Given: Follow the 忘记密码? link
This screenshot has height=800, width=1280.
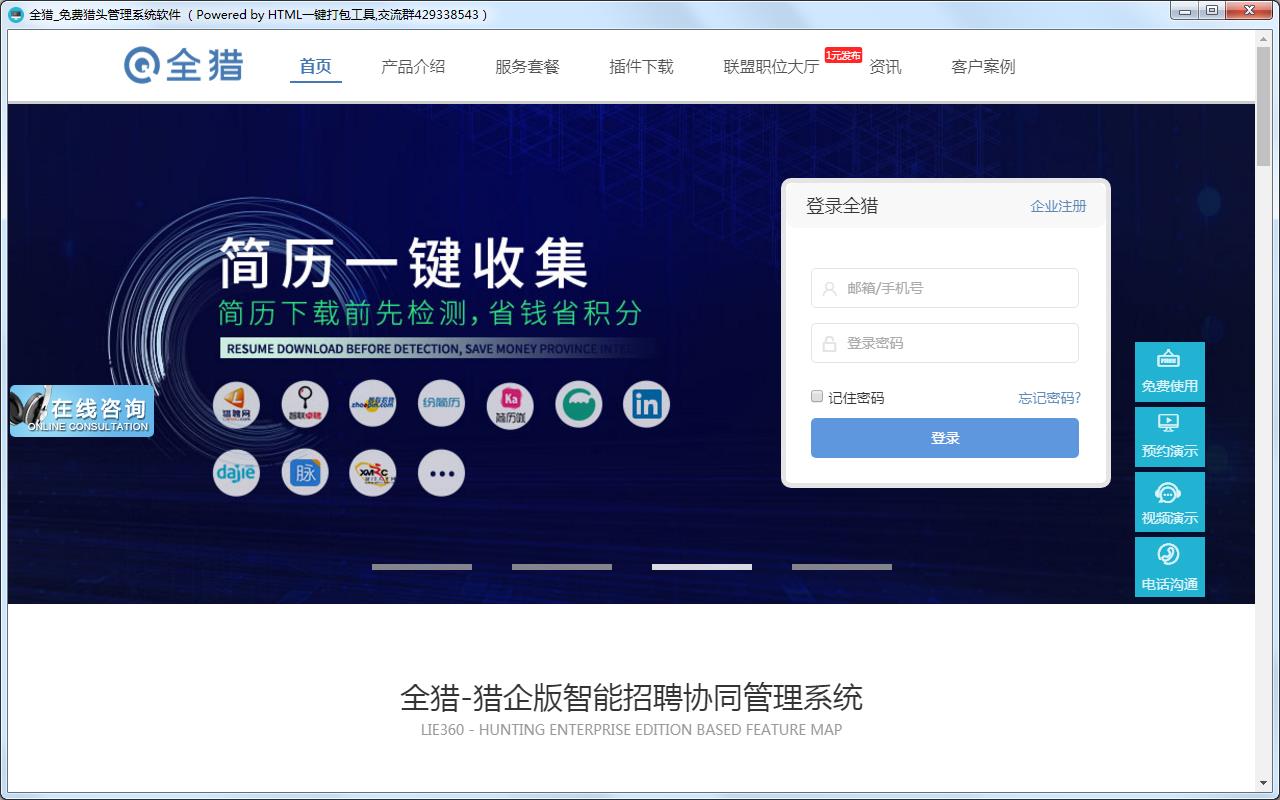Looking at the screenshot, I should 1049,398.
